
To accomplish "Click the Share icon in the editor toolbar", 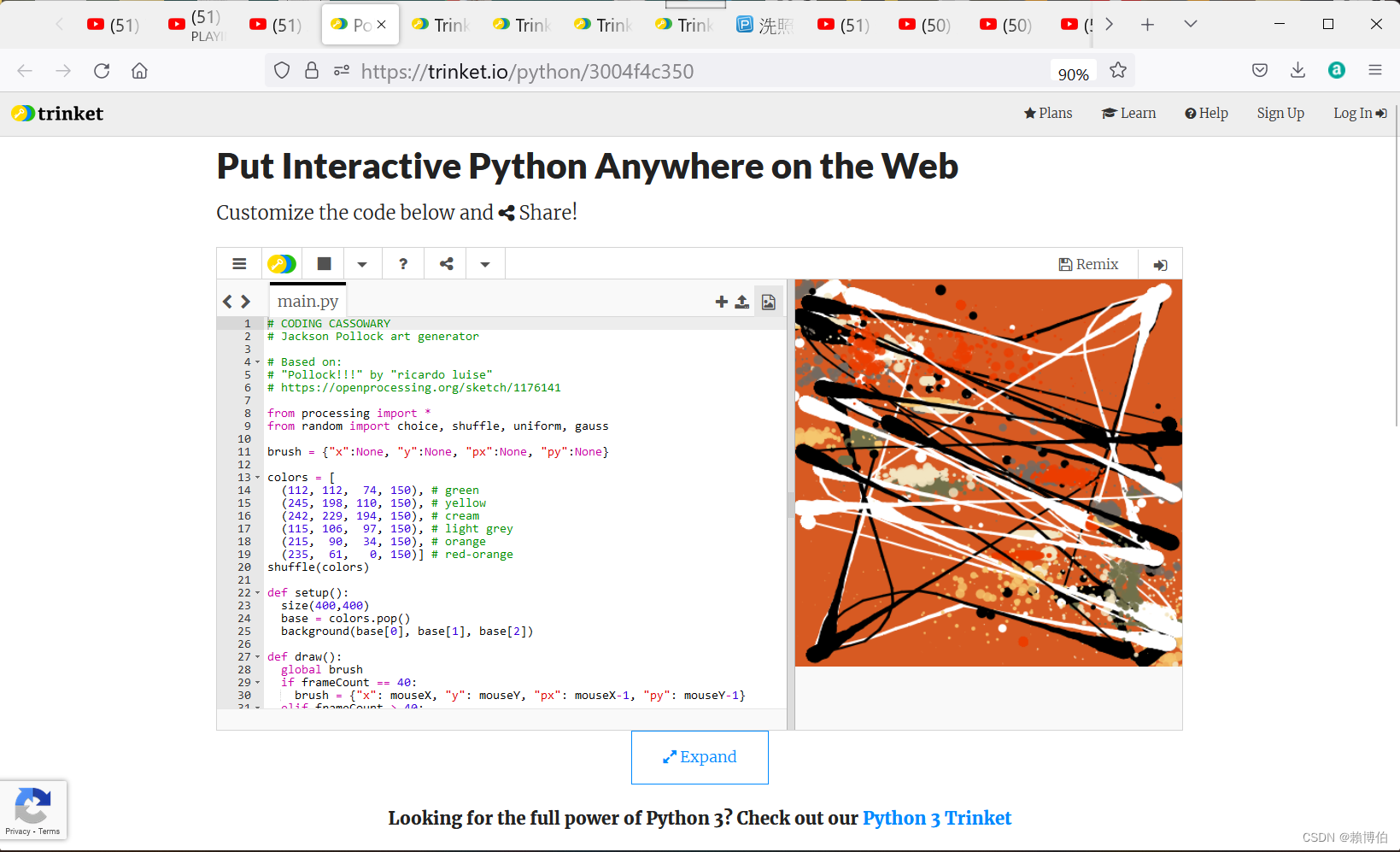I will (446, 264).
